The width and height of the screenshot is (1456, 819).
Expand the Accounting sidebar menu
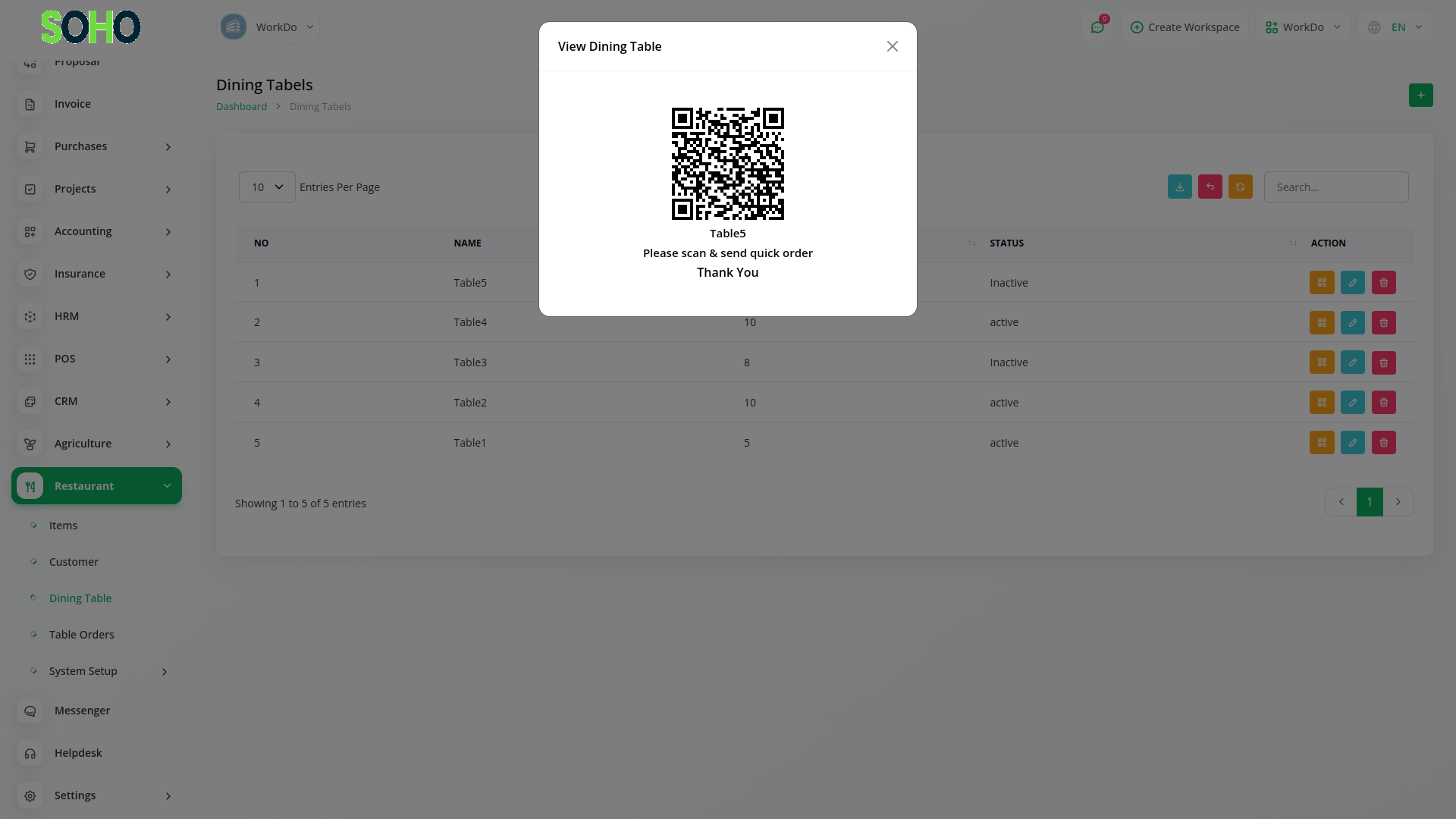pos(96,231)
